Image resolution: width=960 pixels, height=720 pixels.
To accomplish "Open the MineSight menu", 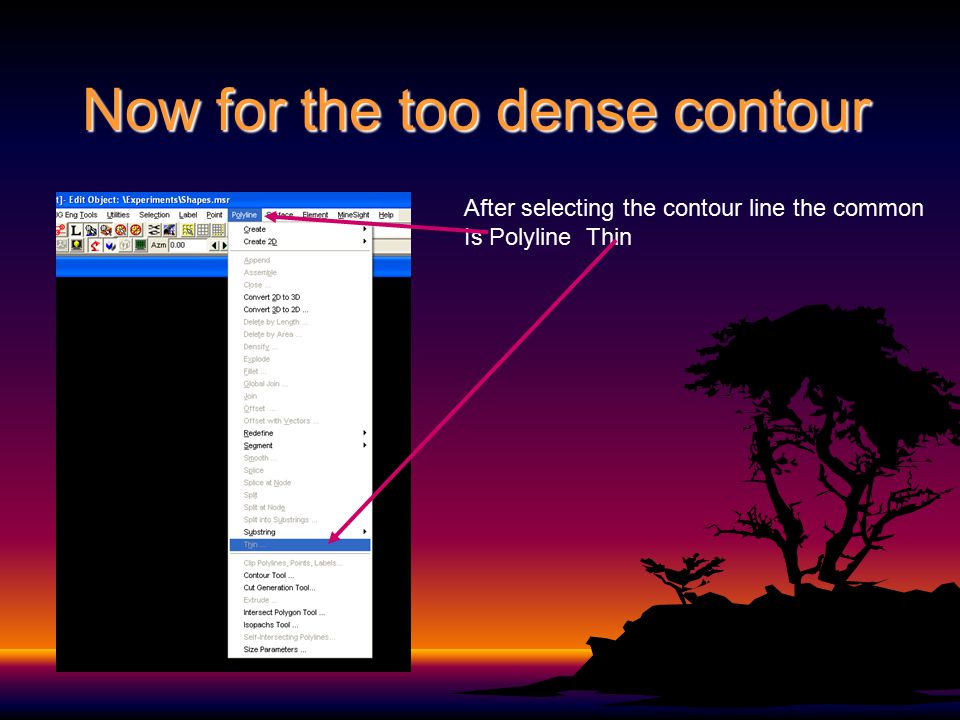I will [x=353, y=215].
